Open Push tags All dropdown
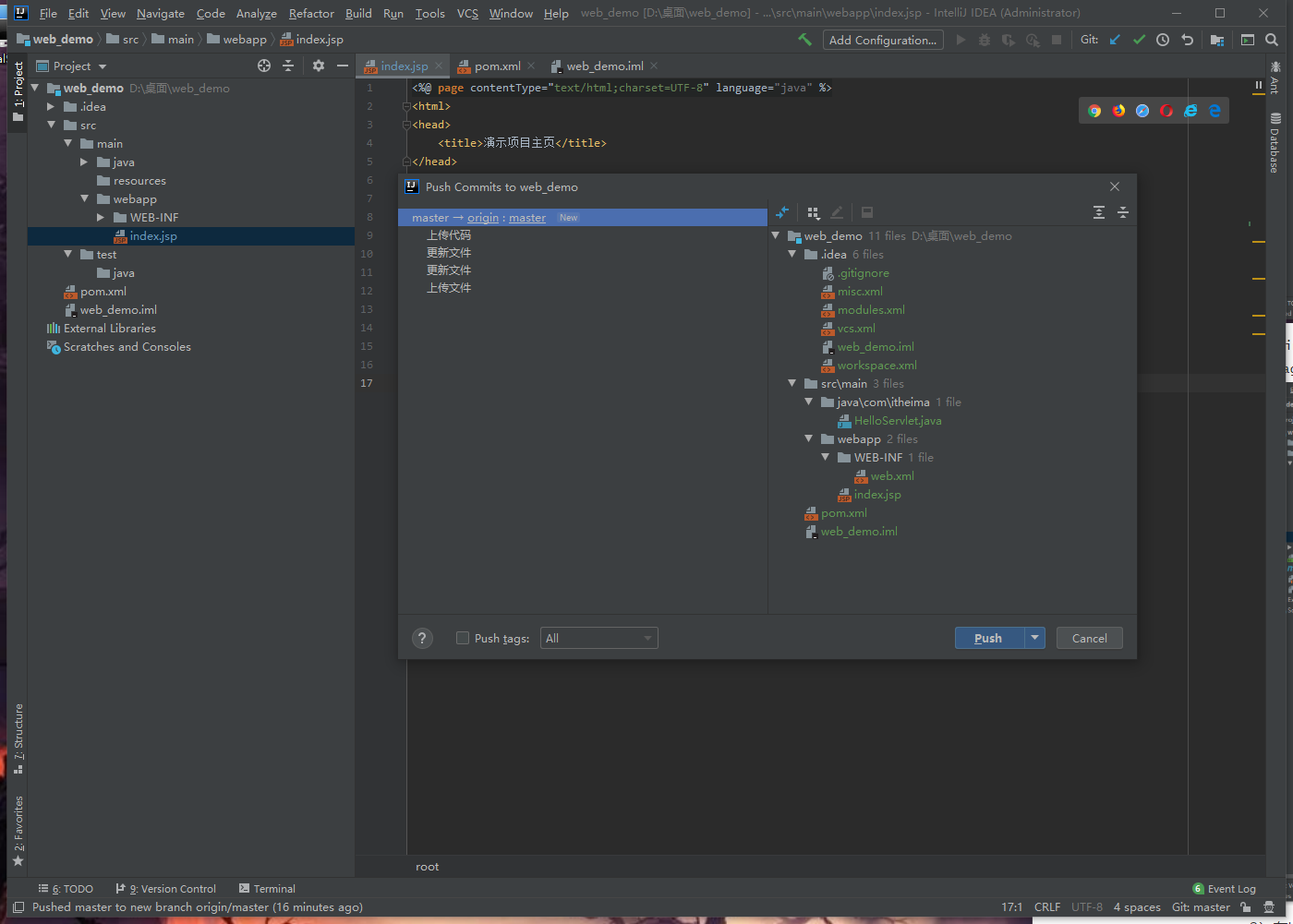Image resolution: width=1293 pixels, height=924 pixels. pos(599,638)
